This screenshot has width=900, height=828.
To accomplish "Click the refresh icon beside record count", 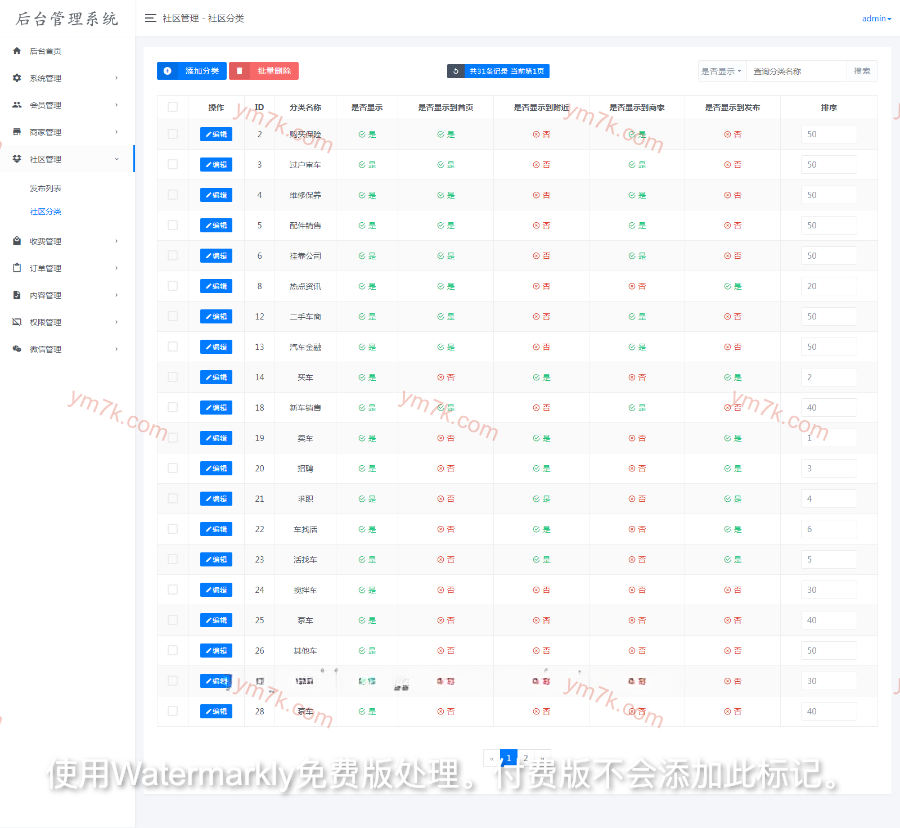I will pyautogui.click(x=456, y=71).
